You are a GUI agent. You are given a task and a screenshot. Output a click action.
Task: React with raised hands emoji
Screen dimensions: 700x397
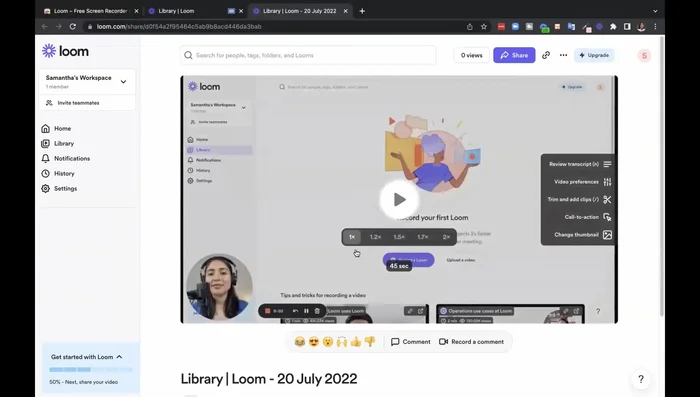pos(342,342)
